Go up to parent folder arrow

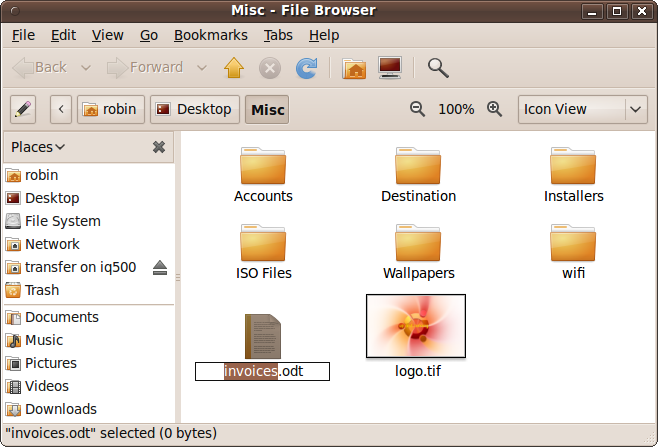(x=234, y=68)
